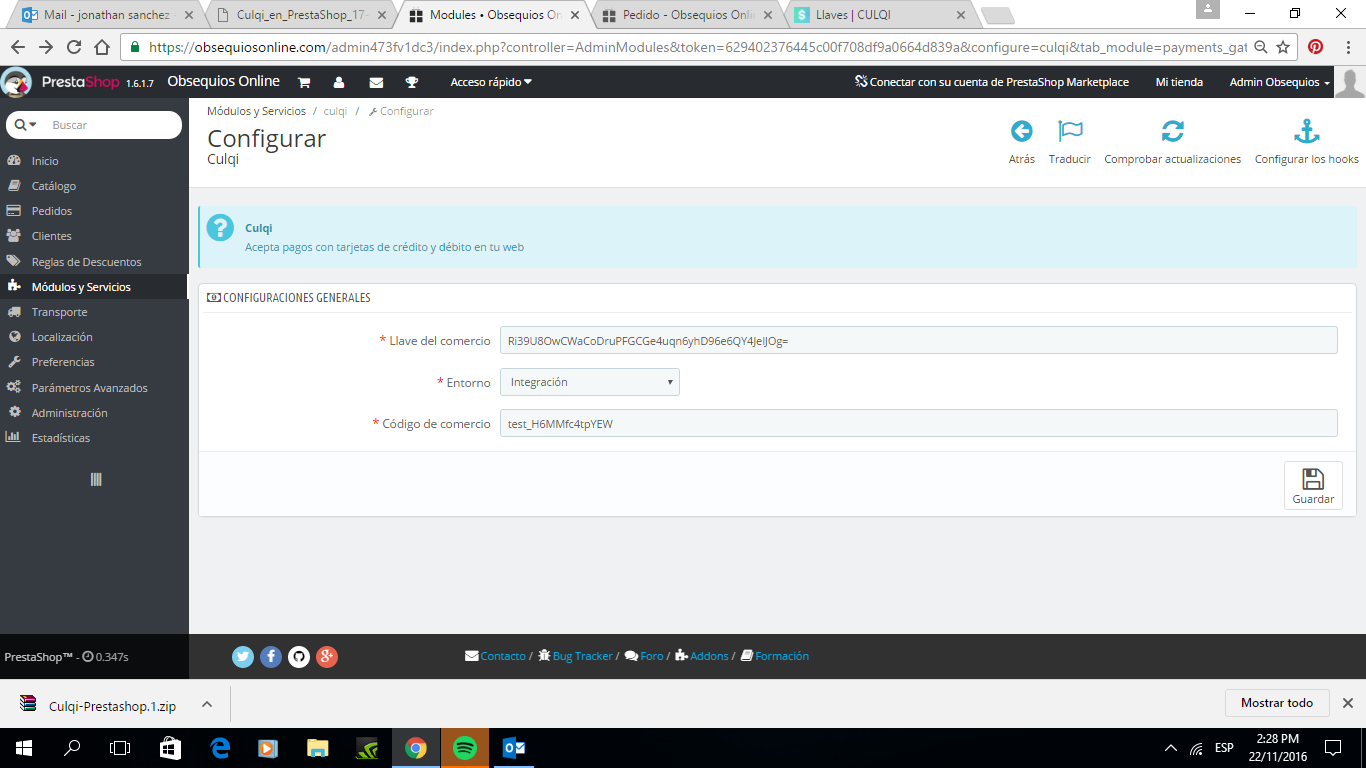This screenshot has height=768, width=1366.
Task: Click the Traducir flag icon
Action: [x=1070, y=131]
